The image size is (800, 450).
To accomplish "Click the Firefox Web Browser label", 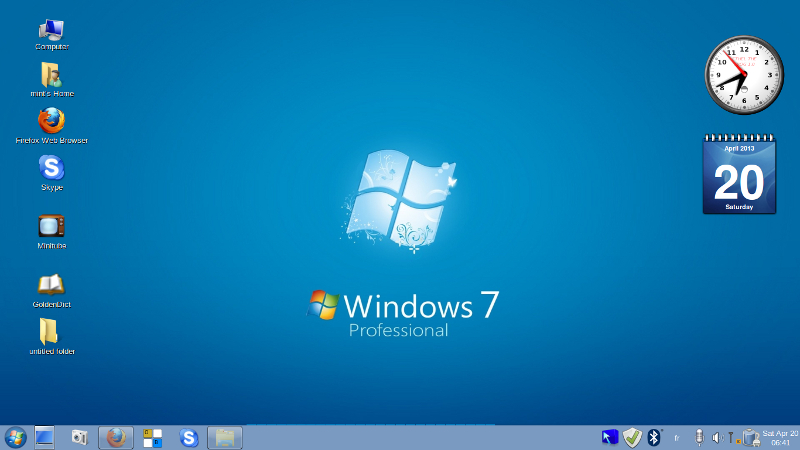I will (x=52, y=140).
